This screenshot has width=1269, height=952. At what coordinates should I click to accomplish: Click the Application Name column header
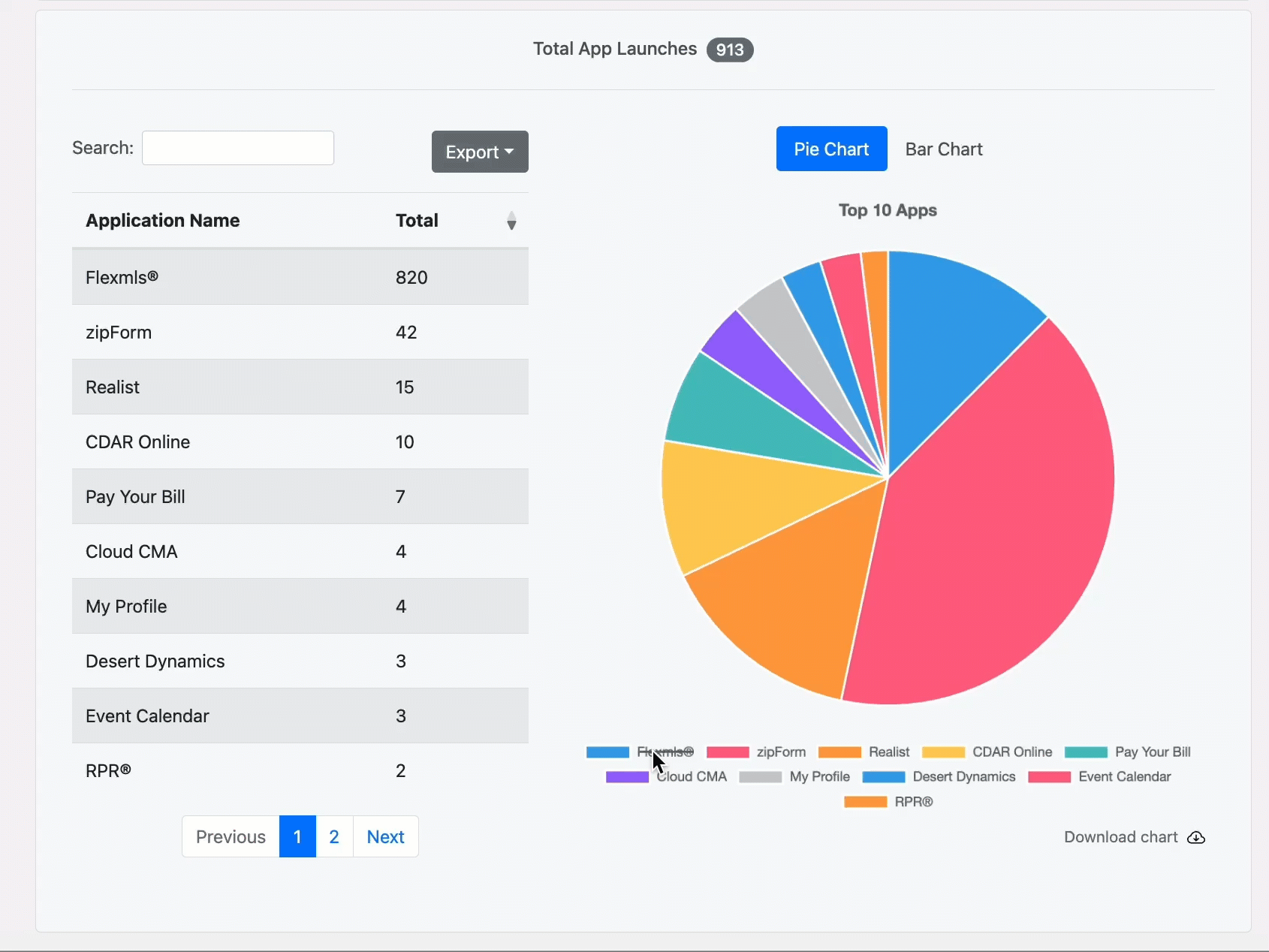(163, 221)
